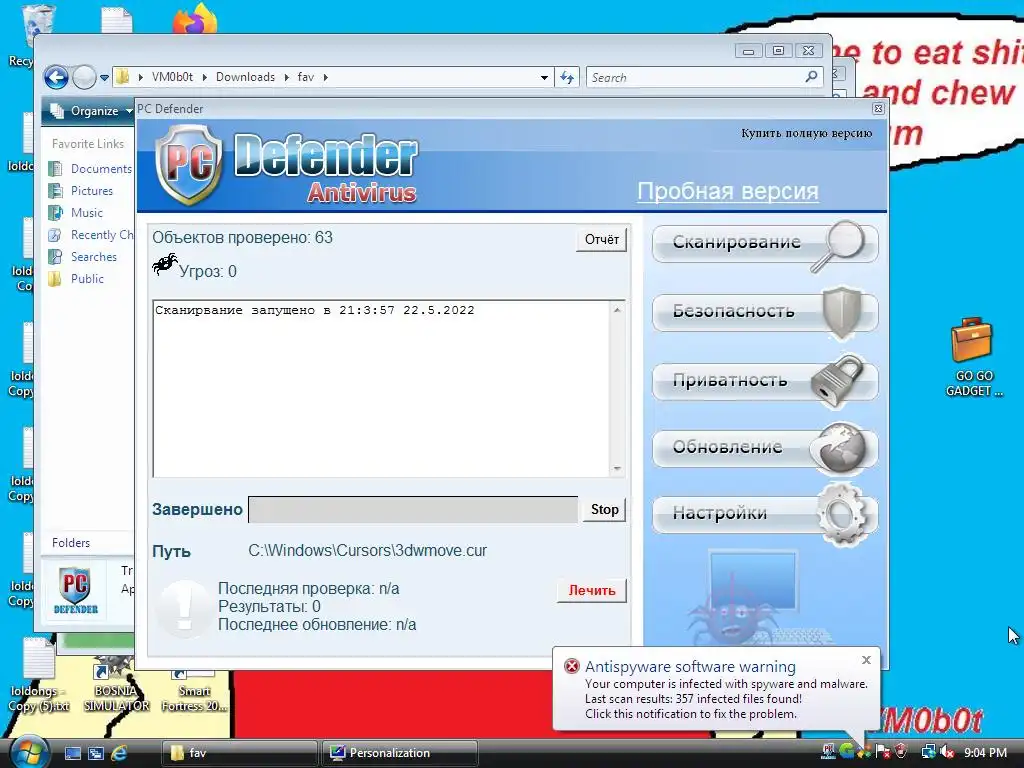Image resolution: width=1024 pixels, height=768 pixels.
Task: Select Downloads in the address breadcrumb
Action: click(246, 77)
